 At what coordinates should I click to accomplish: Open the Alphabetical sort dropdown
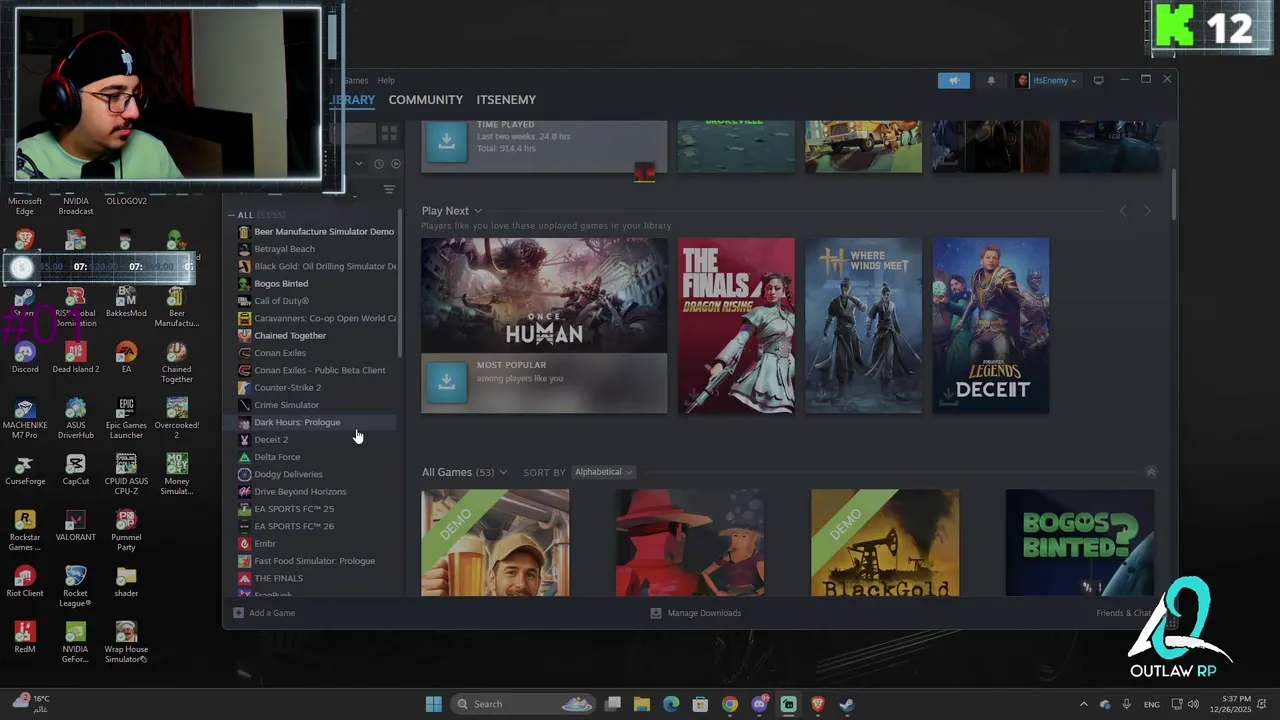click(604, 472)
